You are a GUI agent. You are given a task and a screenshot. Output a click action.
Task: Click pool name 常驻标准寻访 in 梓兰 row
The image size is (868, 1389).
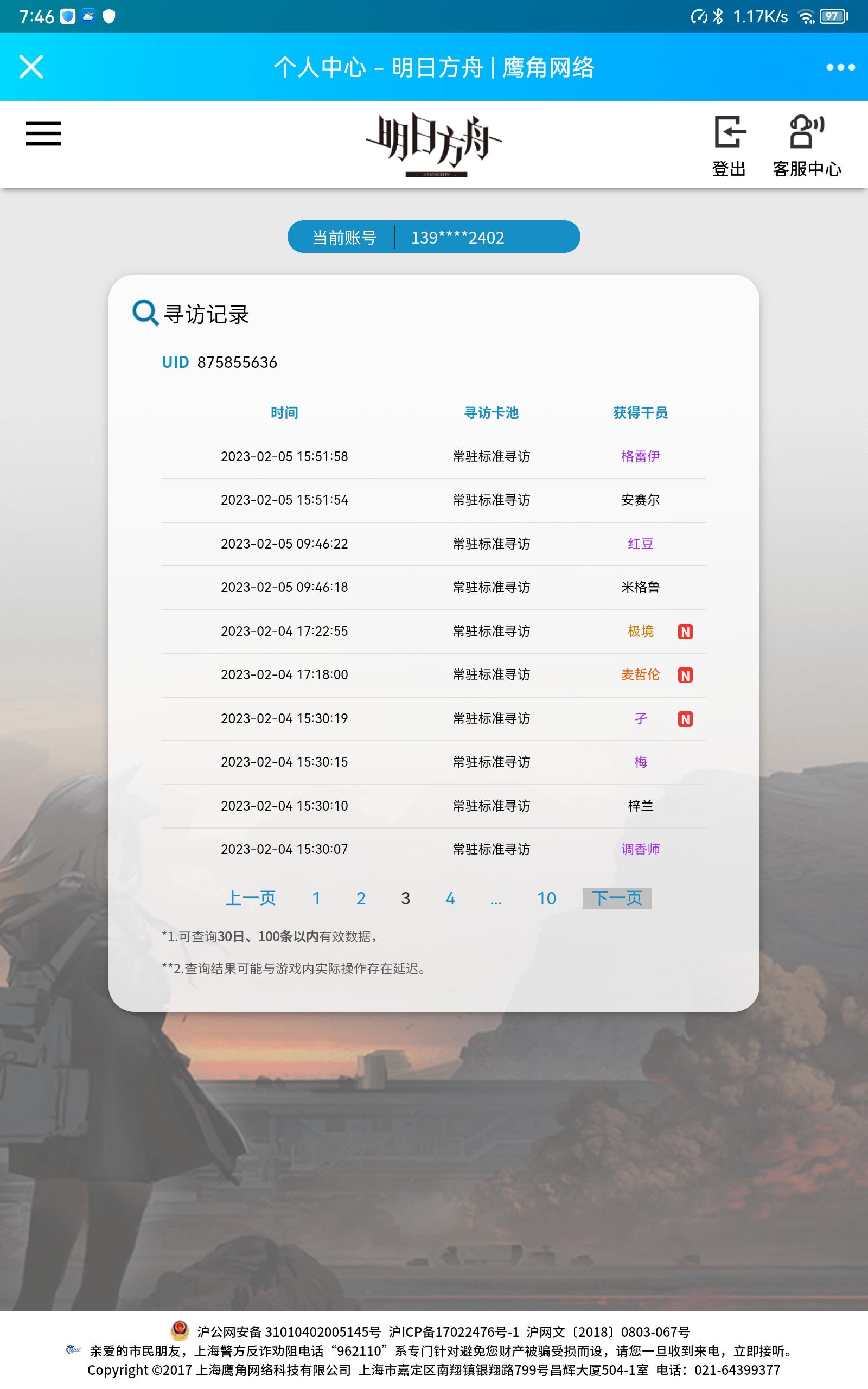492,805
